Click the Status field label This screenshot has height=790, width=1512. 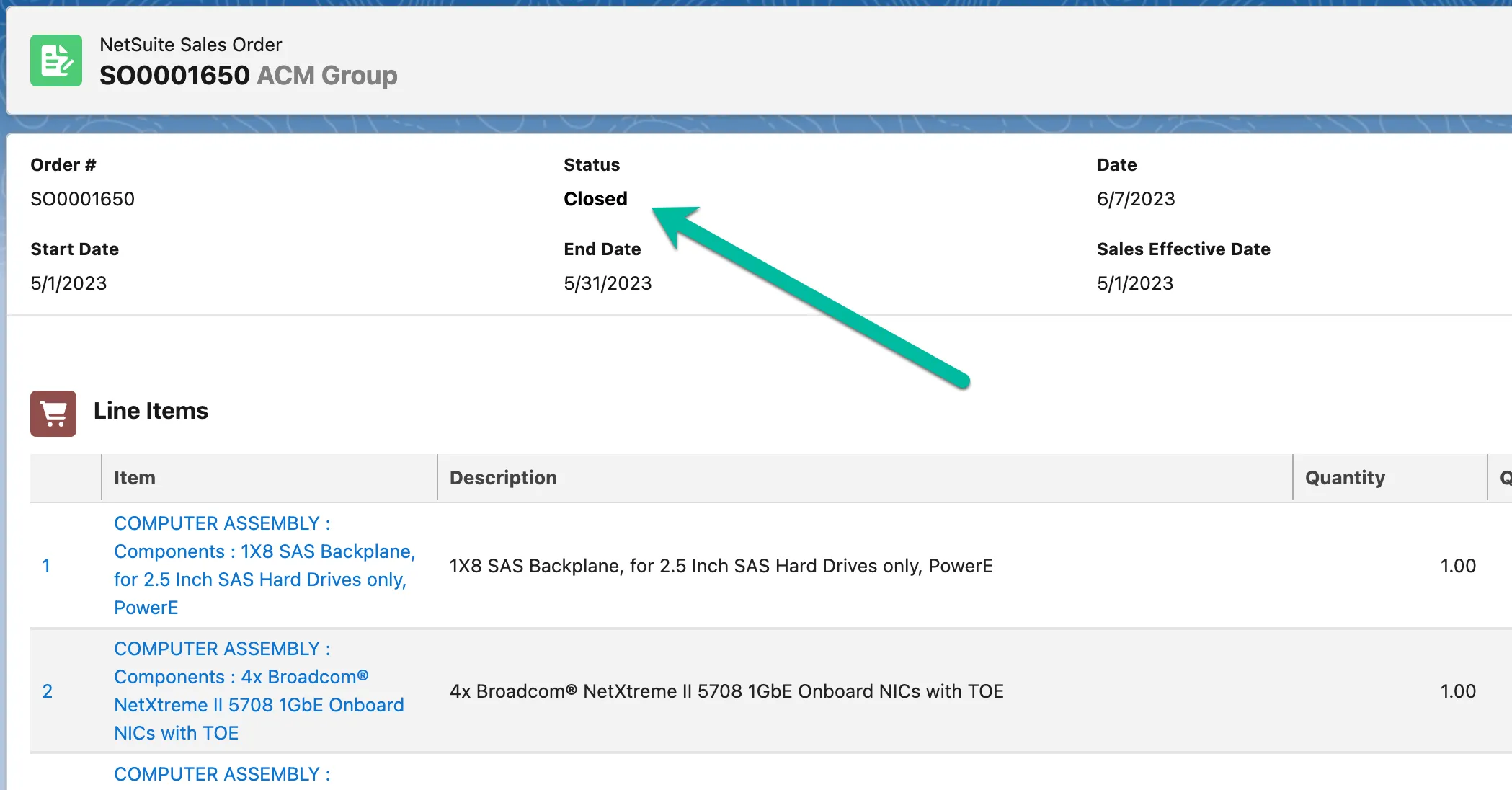click(592, 165)
